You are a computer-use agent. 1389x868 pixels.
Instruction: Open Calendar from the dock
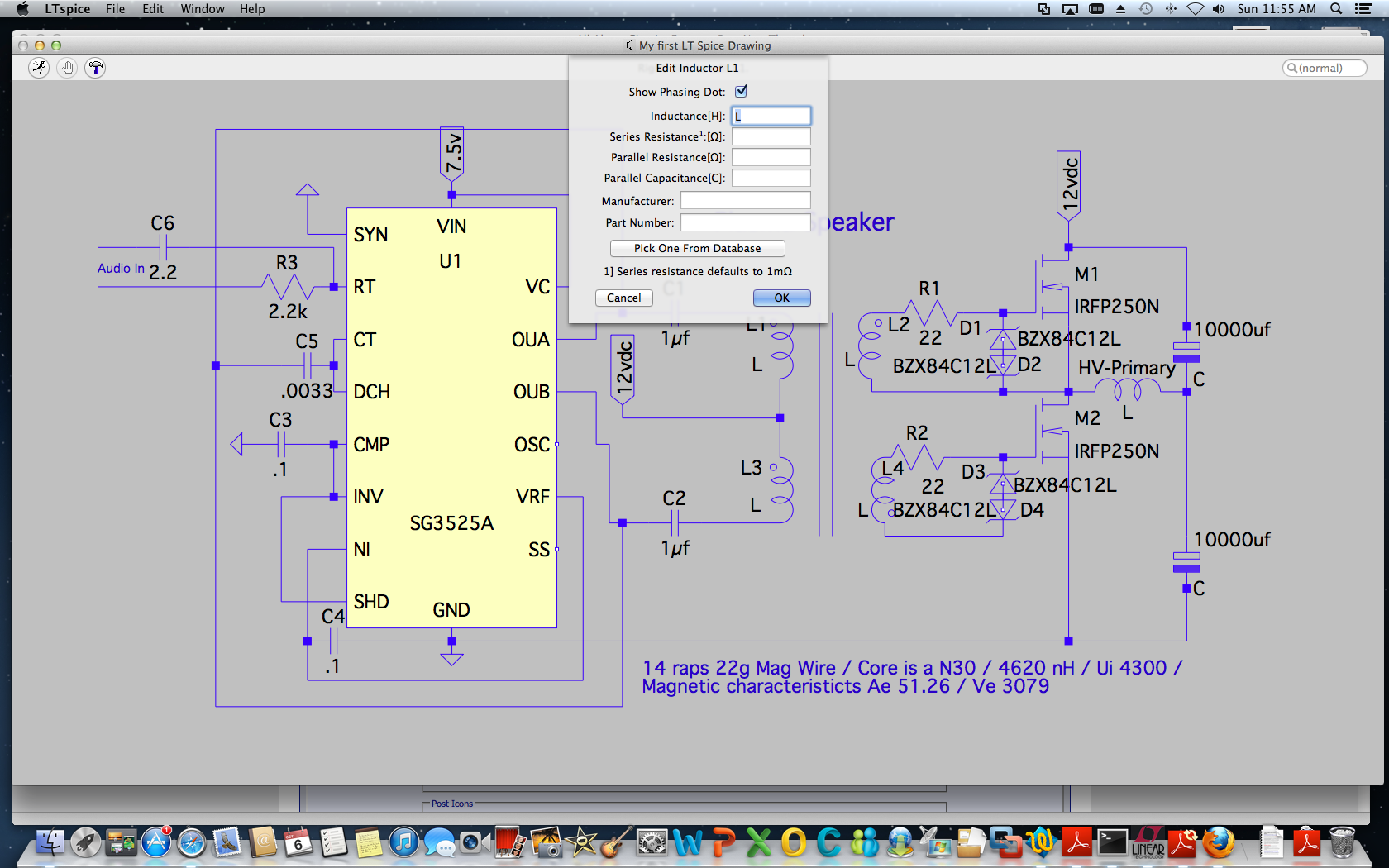pos(298,842)
